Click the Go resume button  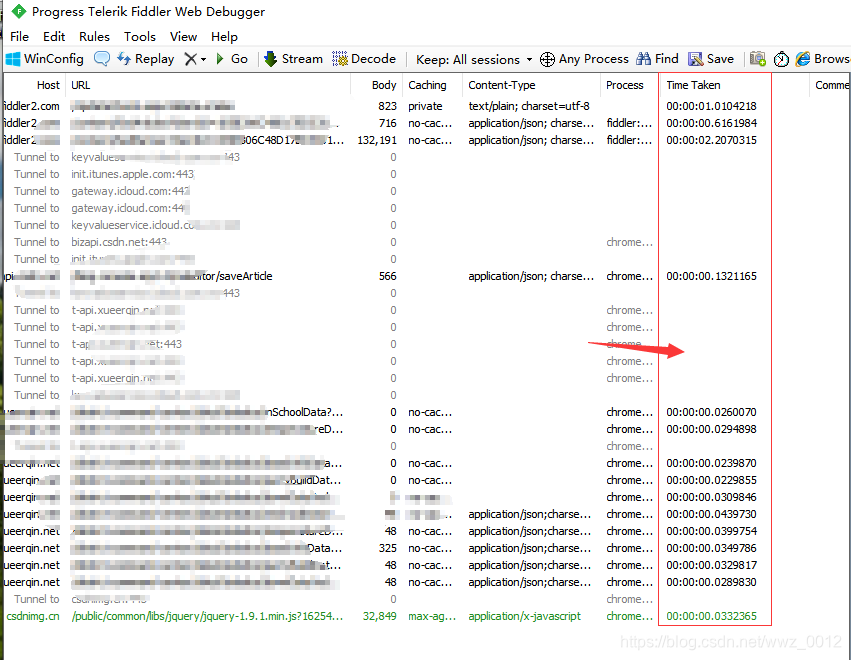click(232, 59)
